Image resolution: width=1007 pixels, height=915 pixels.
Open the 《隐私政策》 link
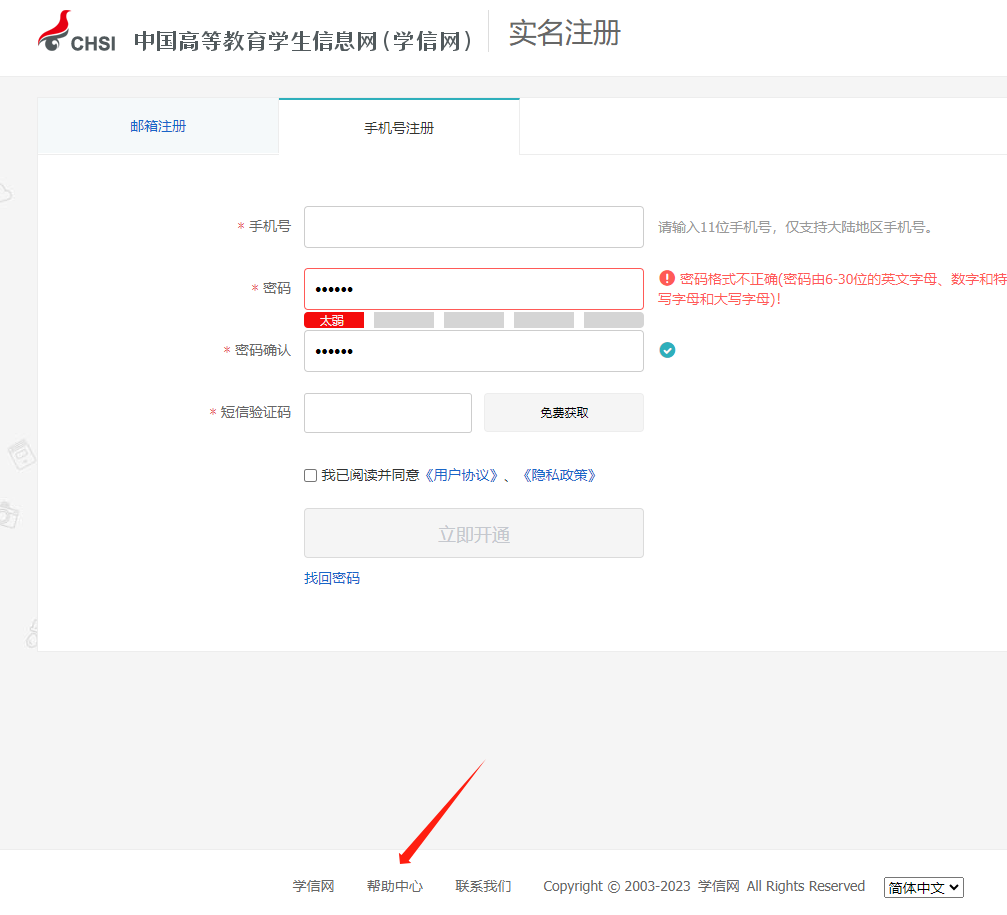coord(559,476)
